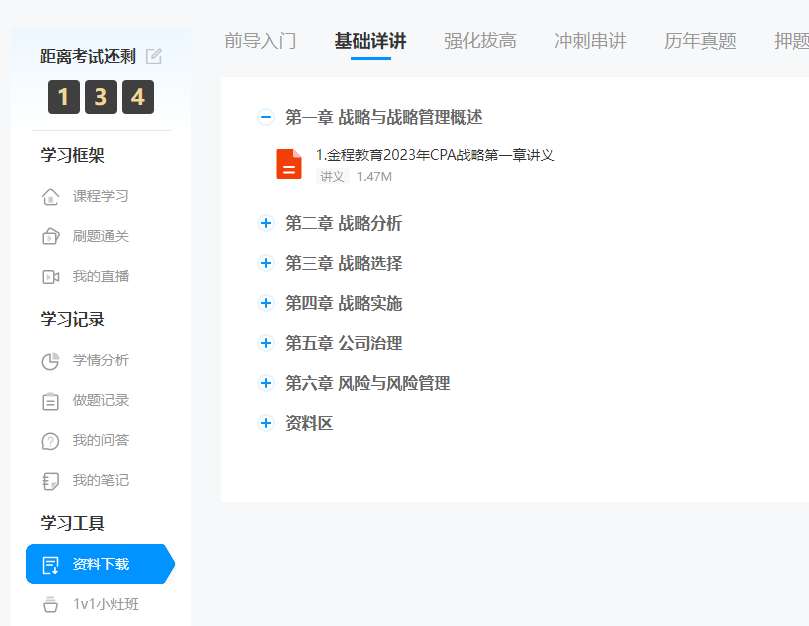Open 课程学习 in the sidebar
This screenshot has width=809, height=626.
[x=100, y=197]
